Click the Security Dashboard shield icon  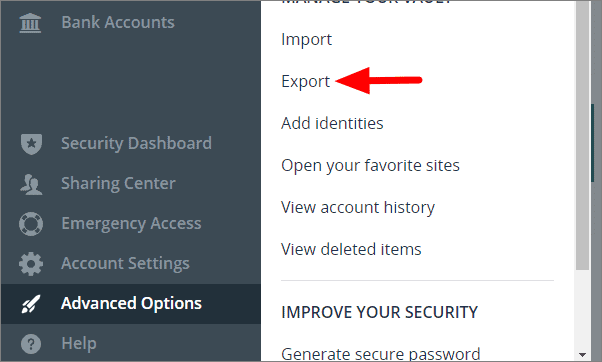click(x=31, y=144)
